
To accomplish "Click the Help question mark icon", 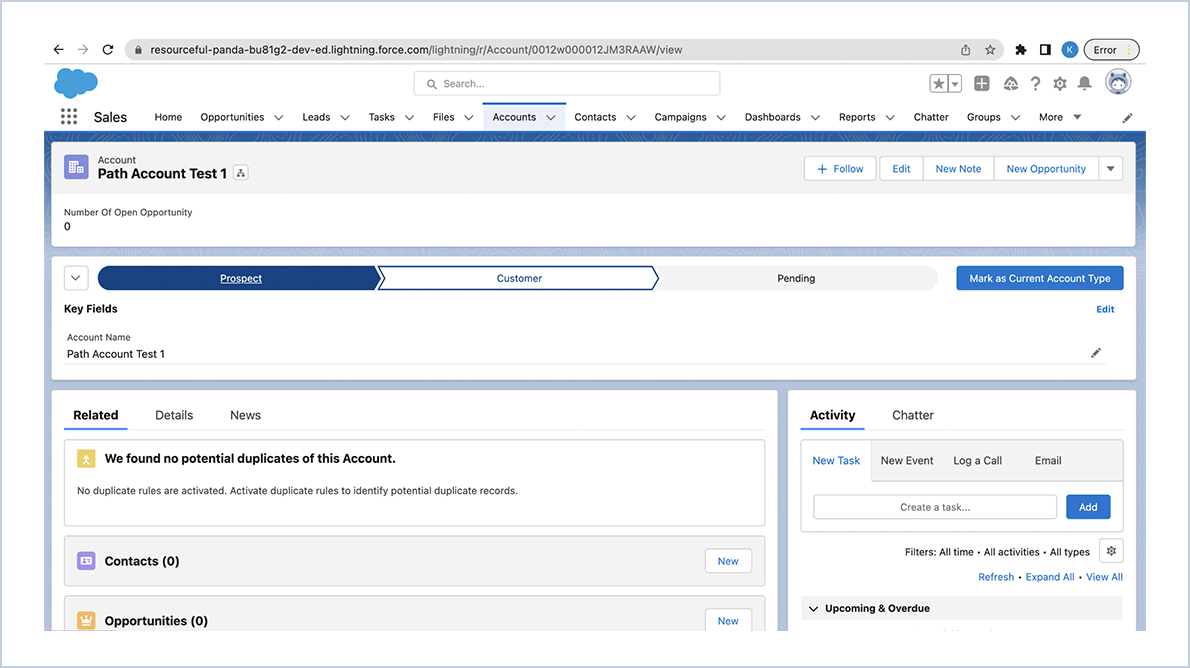I will coord(1035,84).
